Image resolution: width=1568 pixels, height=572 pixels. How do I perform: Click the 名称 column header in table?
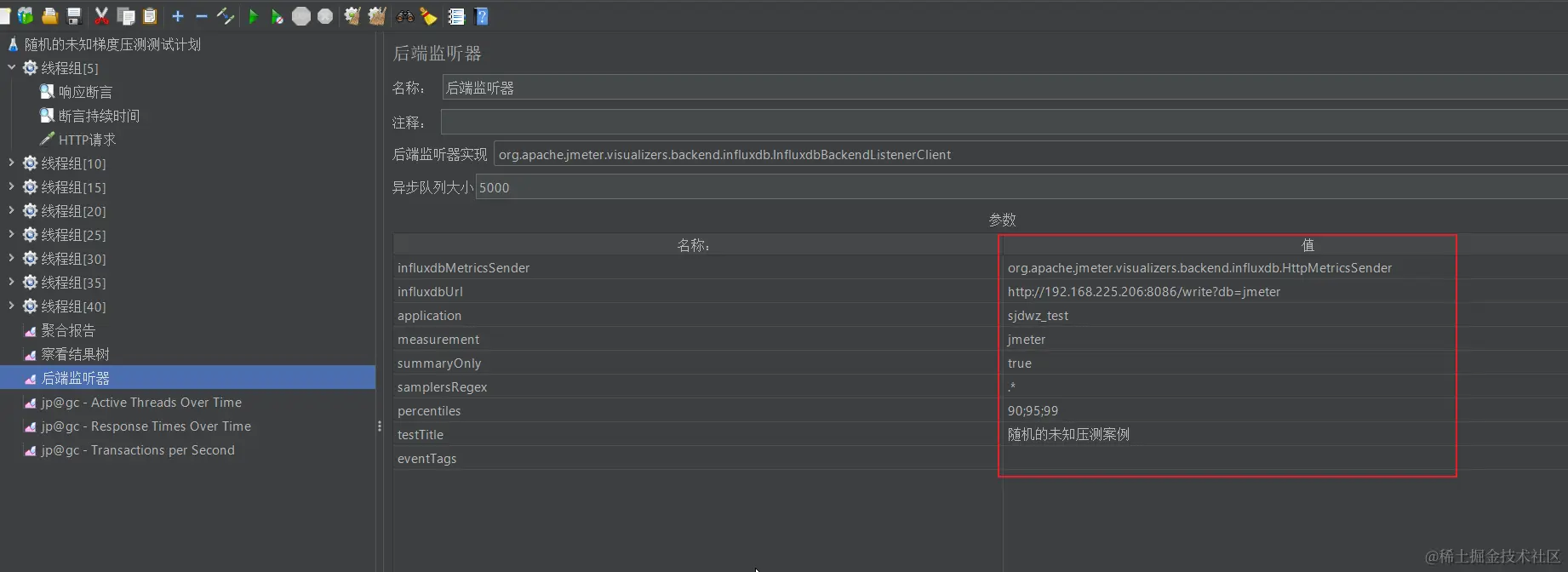pyautogui.click(x=697, y=245)
